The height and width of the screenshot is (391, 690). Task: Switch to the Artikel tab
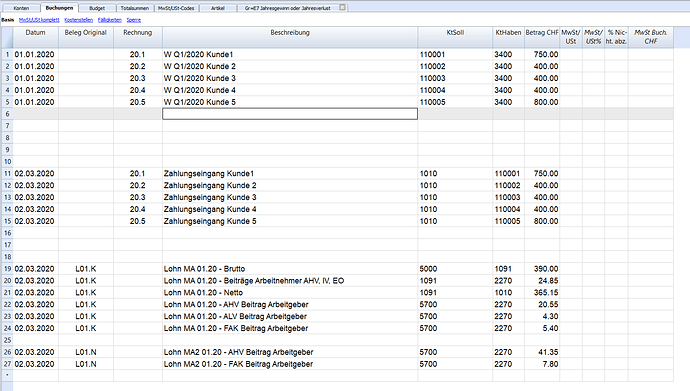point(218,8)
